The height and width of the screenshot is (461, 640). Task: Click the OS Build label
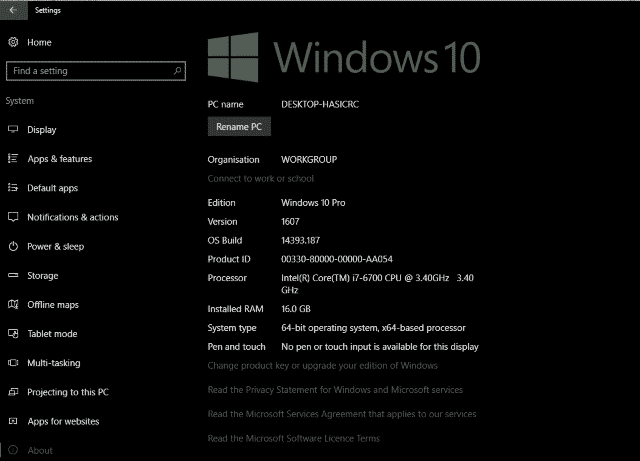click(x=224, y=241)
